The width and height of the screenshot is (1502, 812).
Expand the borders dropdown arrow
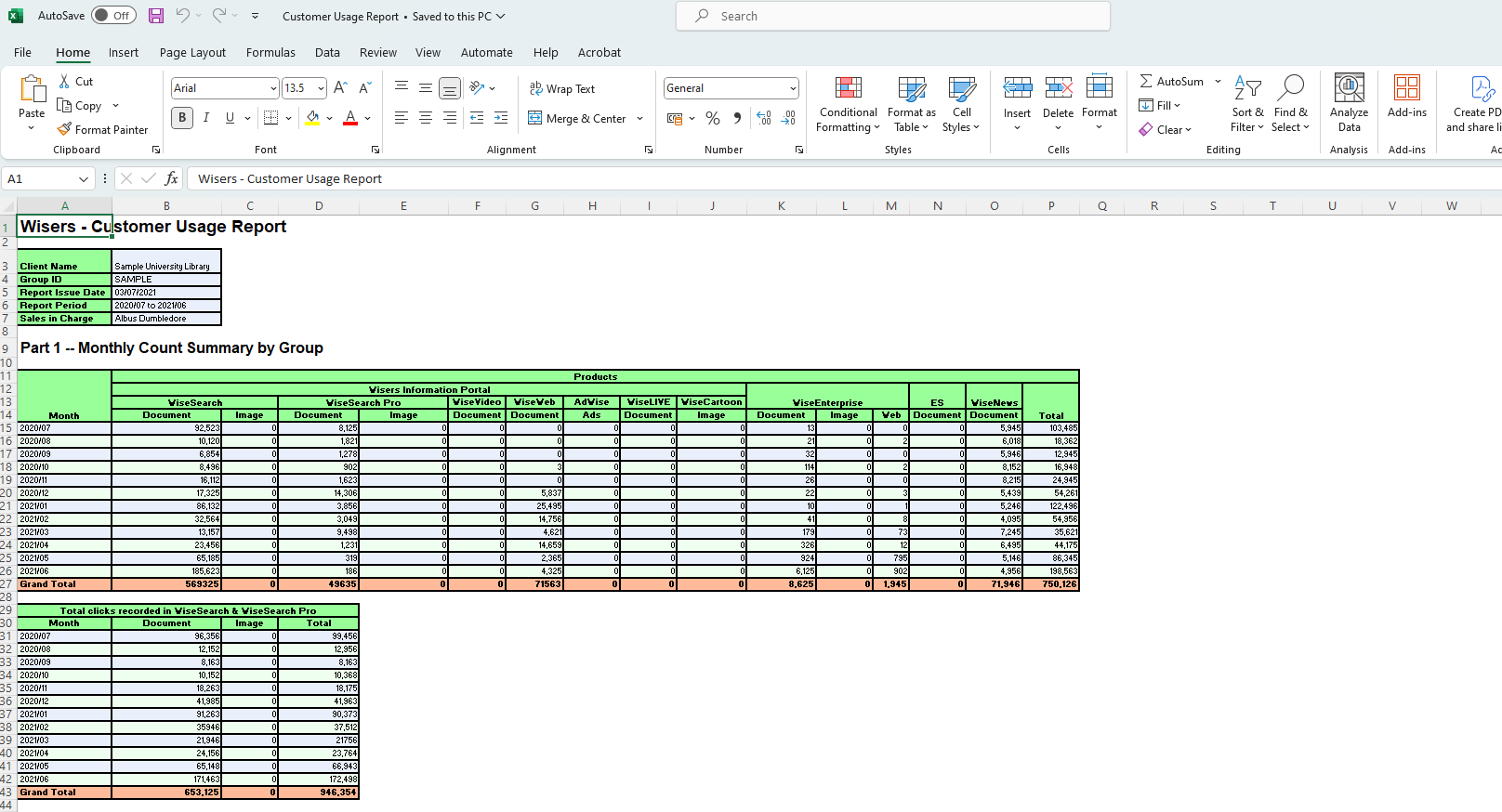pos(288,118)
